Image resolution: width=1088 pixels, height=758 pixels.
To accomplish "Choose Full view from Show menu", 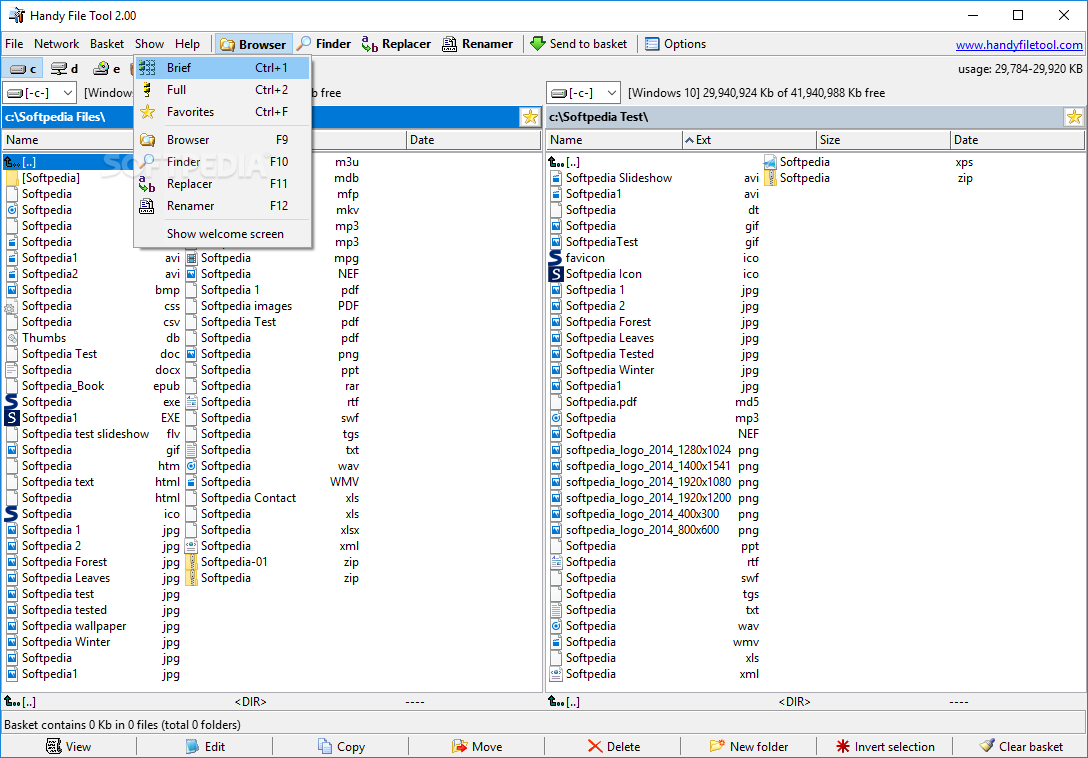I will click(x=222, y=90).
